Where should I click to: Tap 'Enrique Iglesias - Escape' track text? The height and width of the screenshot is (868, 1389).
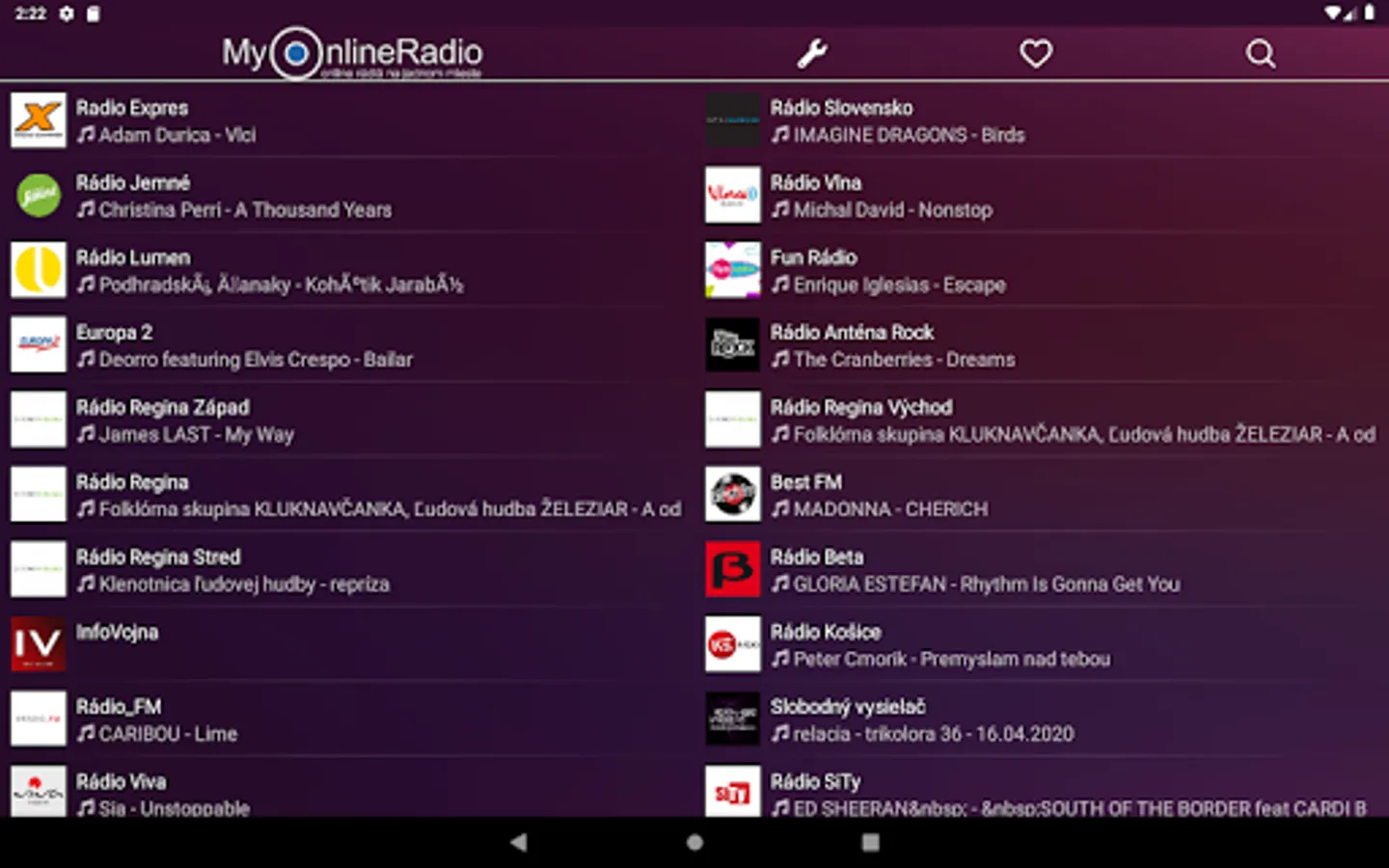899,285
